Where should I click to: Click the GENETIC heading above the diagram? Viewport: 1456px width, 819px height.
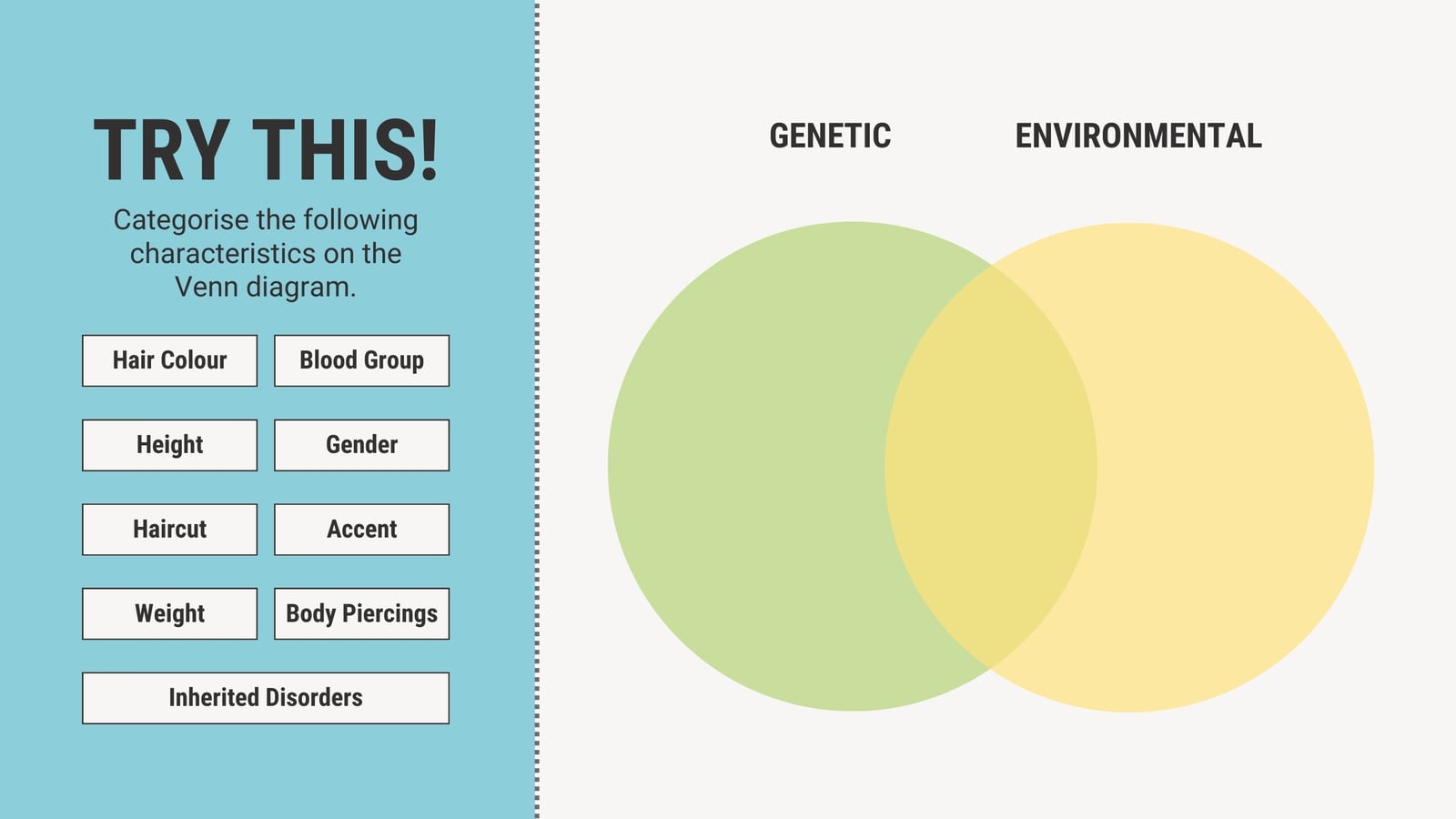coord(830,136)
